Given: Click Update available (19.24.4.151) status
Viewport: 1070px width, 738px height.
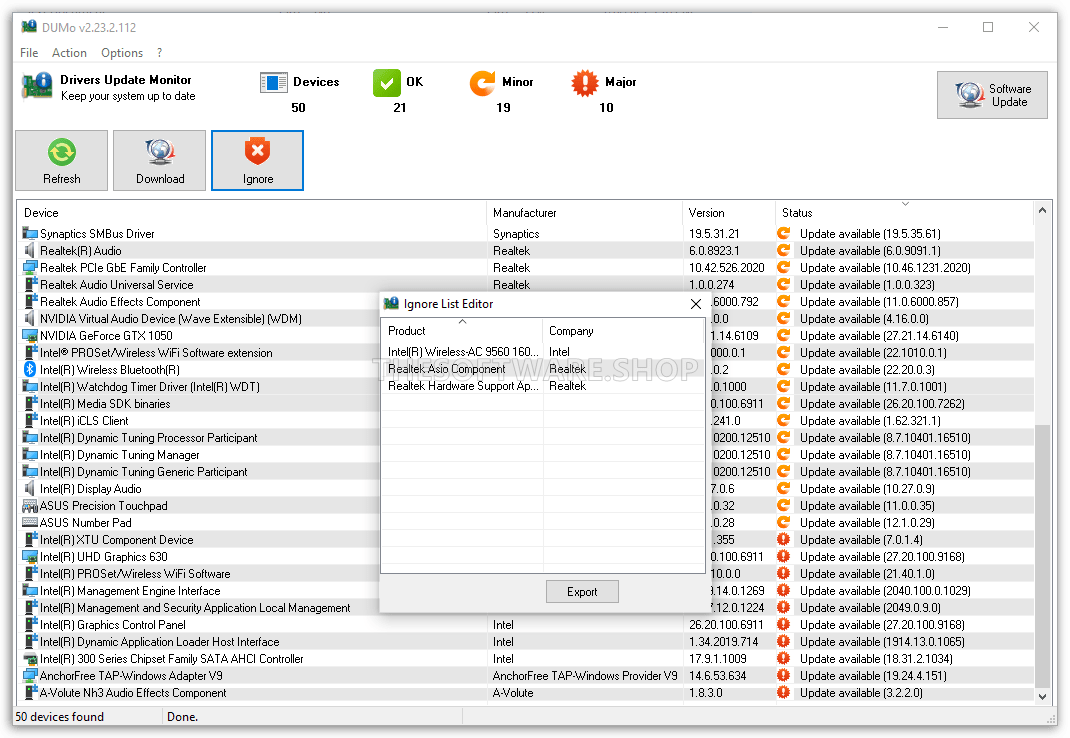Looking at the screenshot, I should 873,676.
